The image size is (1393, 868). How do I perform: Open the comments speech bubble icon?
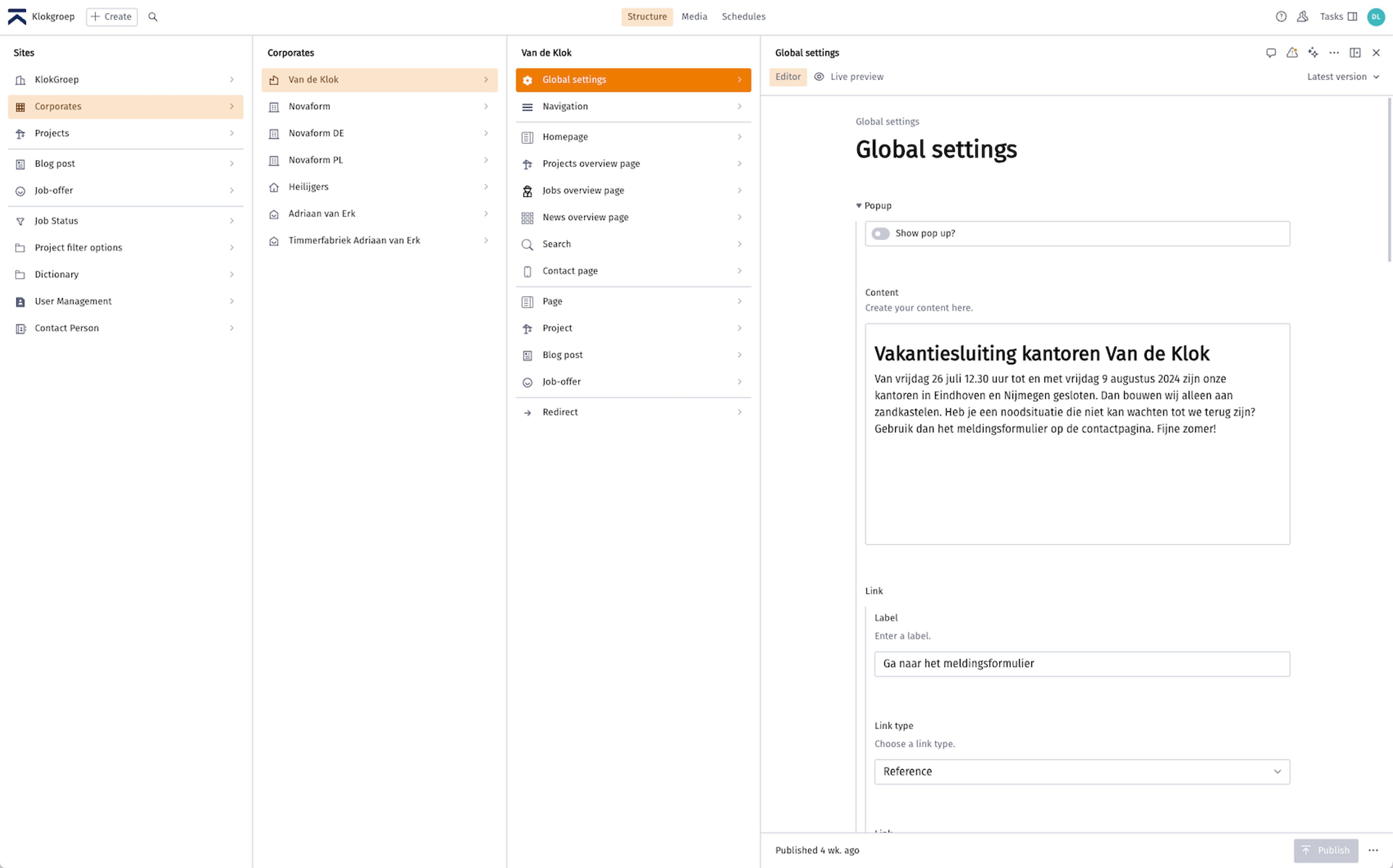pos(1271,53)
